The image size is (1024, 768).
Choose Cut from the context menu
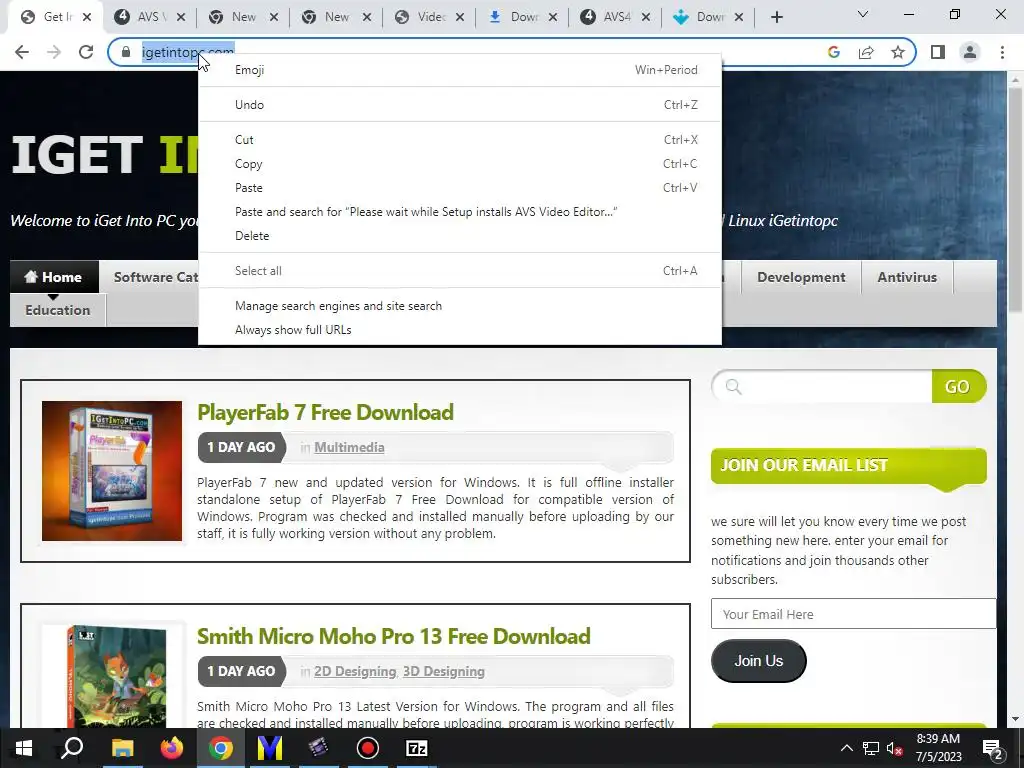(x=460, y=140)
